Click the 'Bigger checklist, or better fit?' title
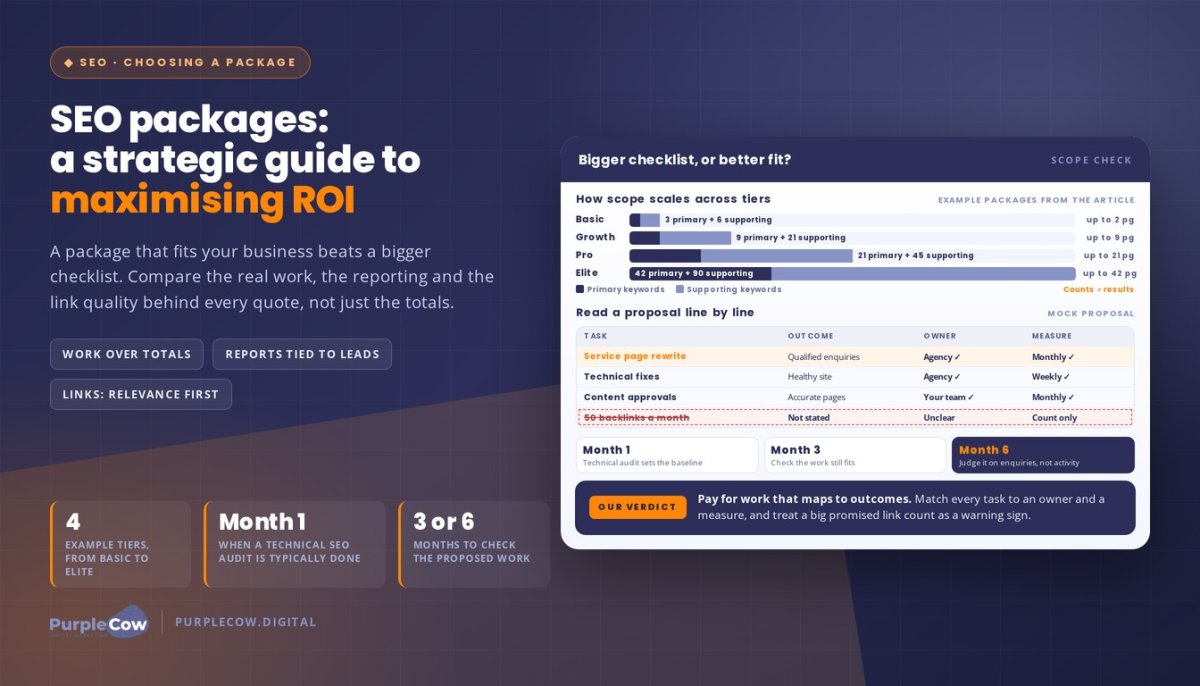The image size is (1200, 686). (x=685, y=160)
